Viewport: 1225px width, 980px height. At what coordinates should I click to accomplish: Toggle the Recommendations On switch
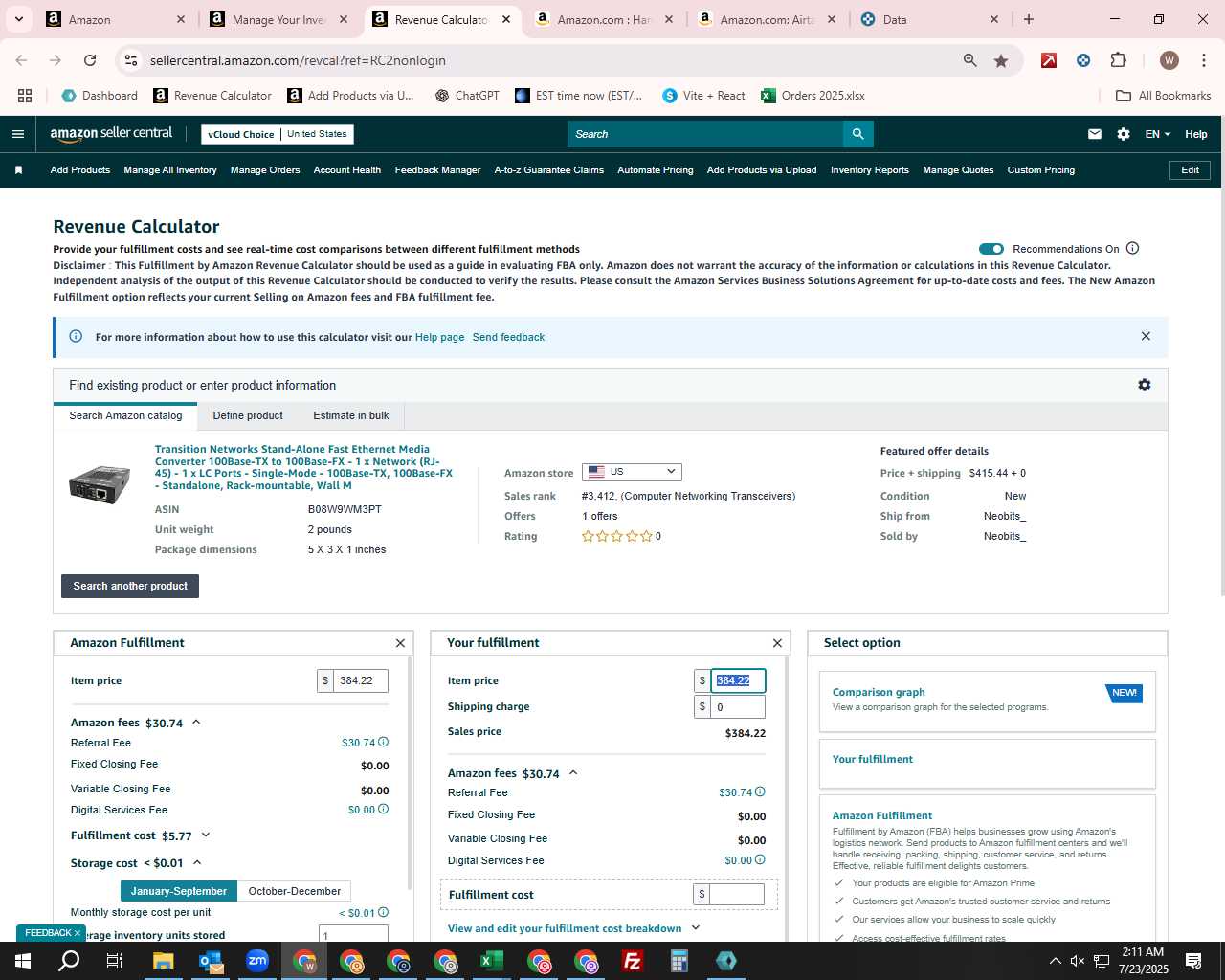[x=991, y=249]
